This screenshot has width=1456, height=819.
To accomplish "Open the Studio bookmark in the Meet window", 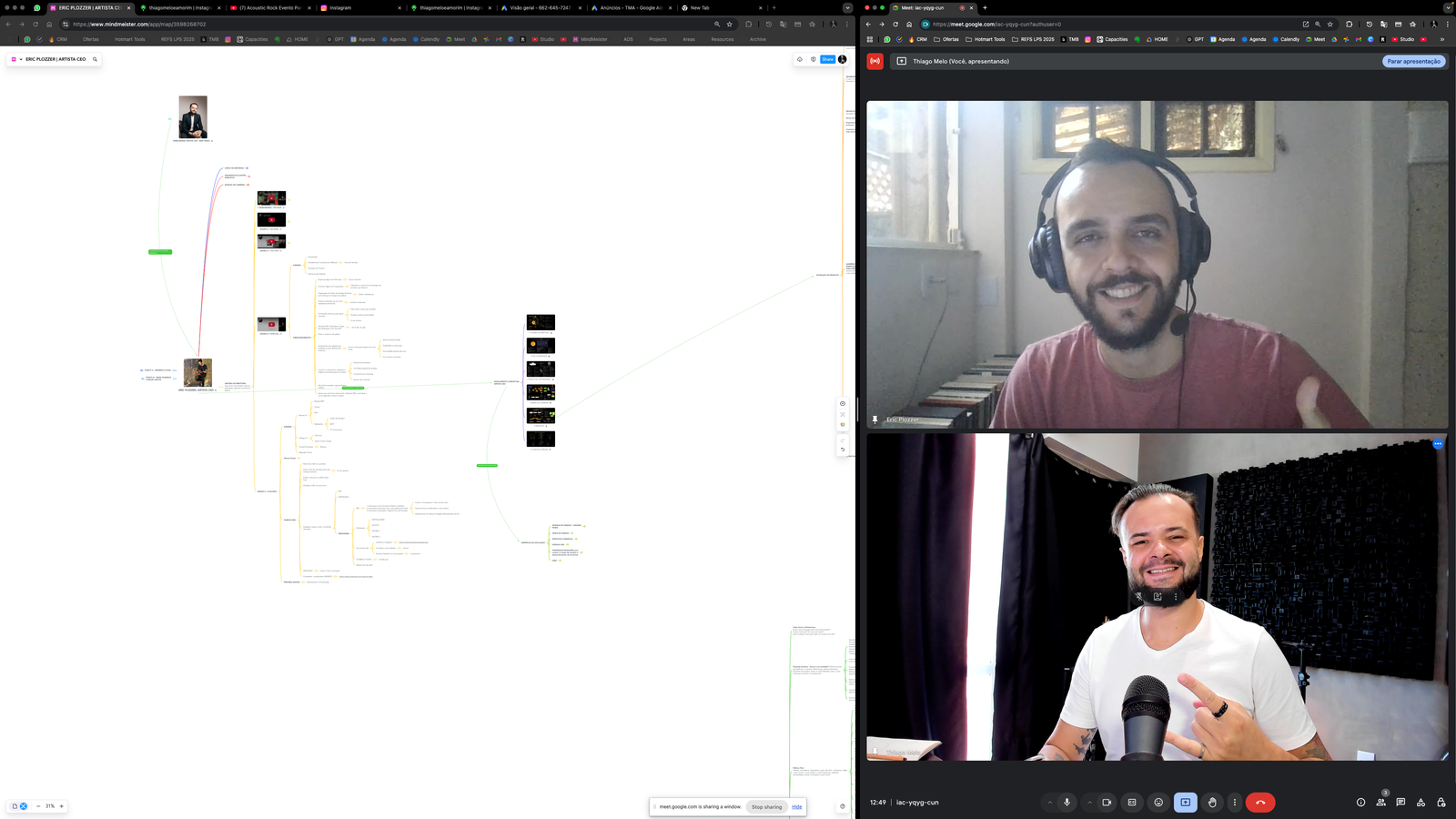I will tap(1403, 39).
